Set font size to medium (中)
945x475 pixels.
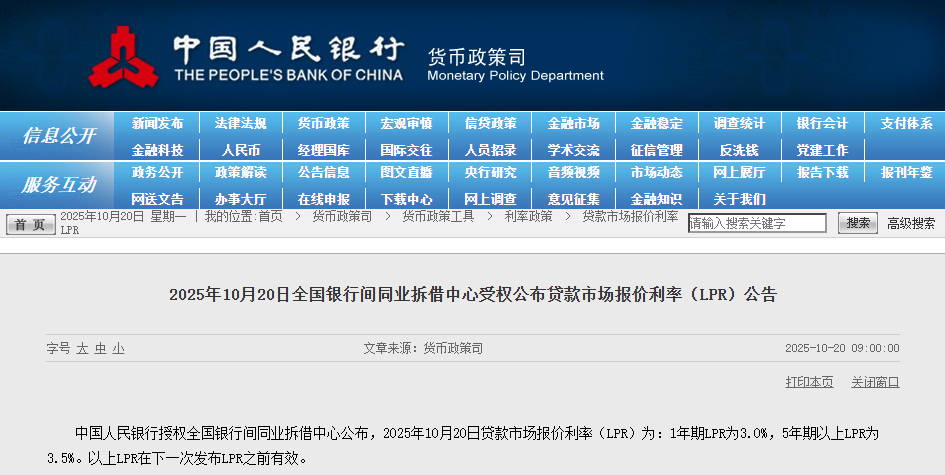tap(100, 349)
